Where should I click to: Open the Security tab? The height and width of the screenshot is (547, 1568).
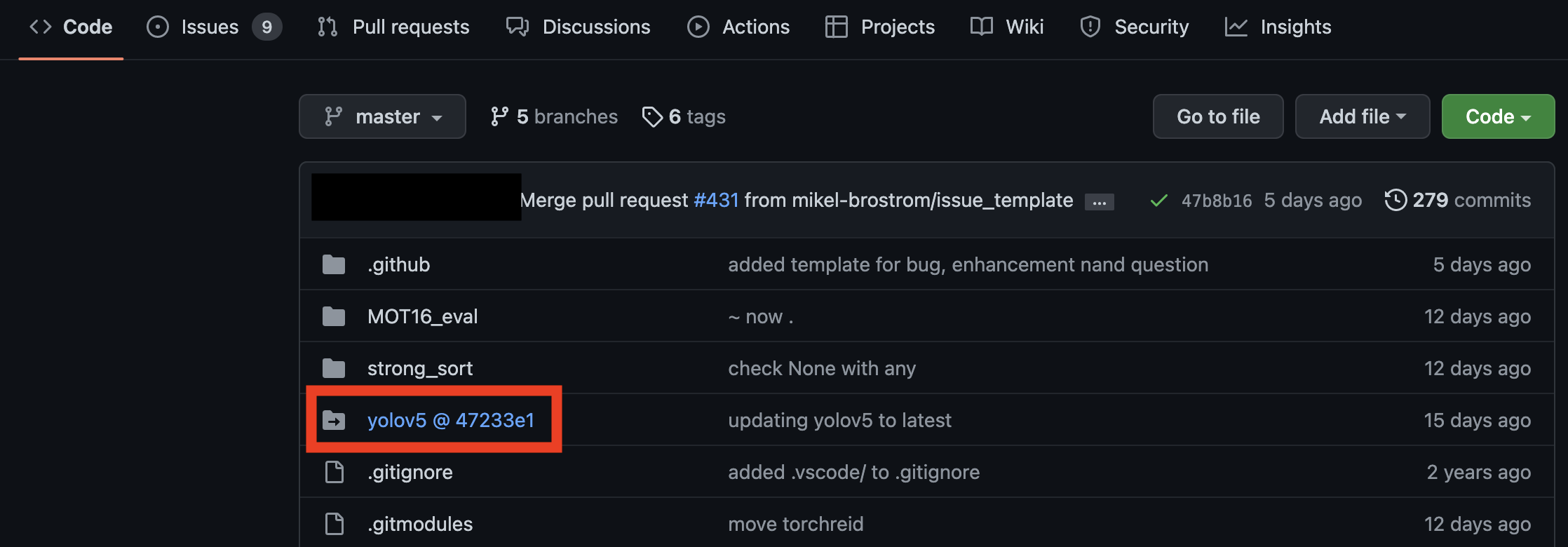pyautogui.click(x=1151, y=26)
